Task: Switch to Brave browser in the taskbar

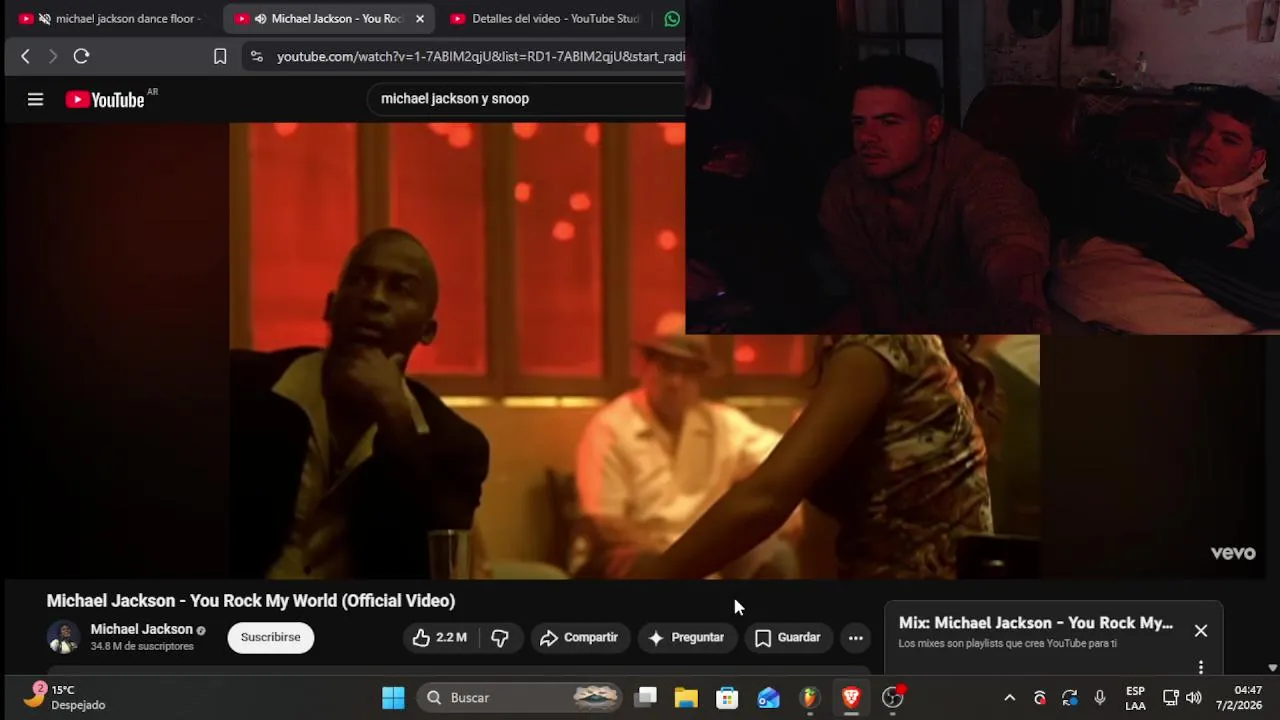Action: click(x=851, y=698)
